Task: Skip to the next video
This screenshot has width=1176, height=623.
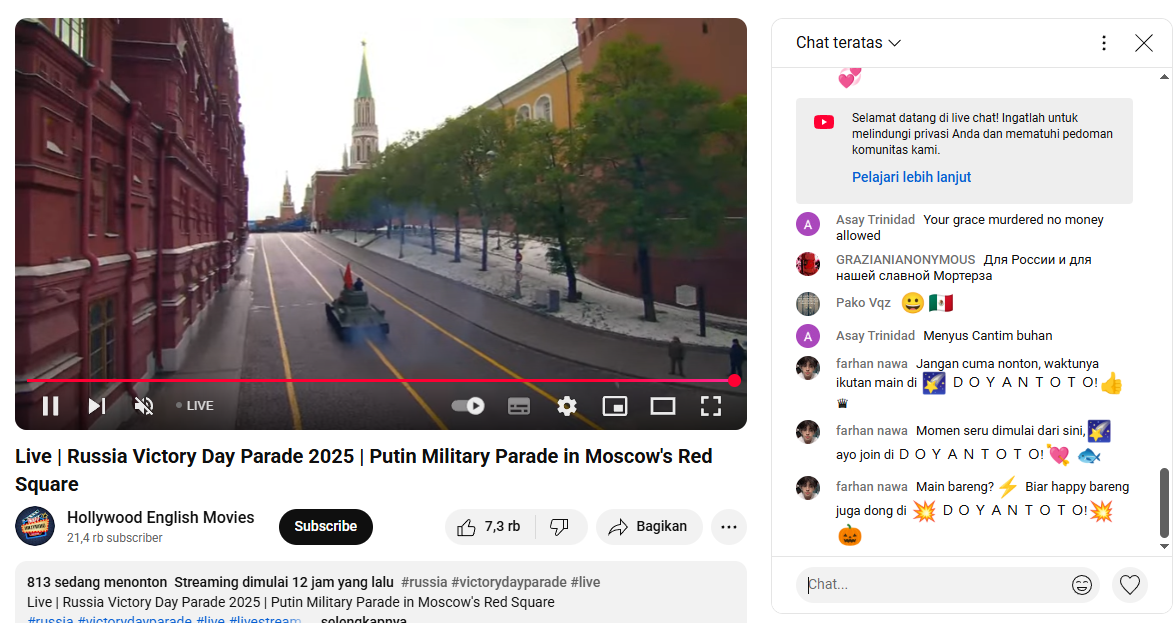Action: click(x=97, y=406)
